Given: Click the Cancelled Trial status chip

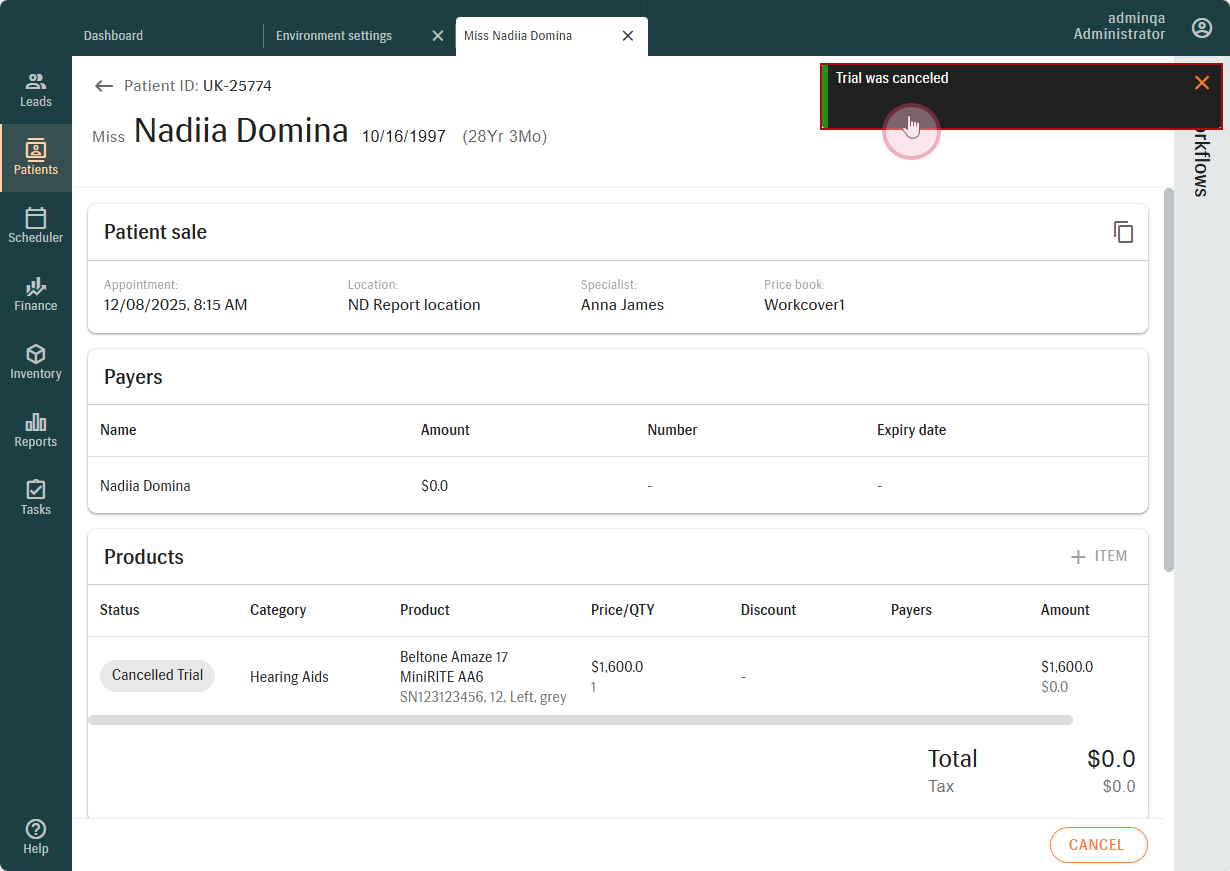Looking at the screenshot, I should (157, 676).
